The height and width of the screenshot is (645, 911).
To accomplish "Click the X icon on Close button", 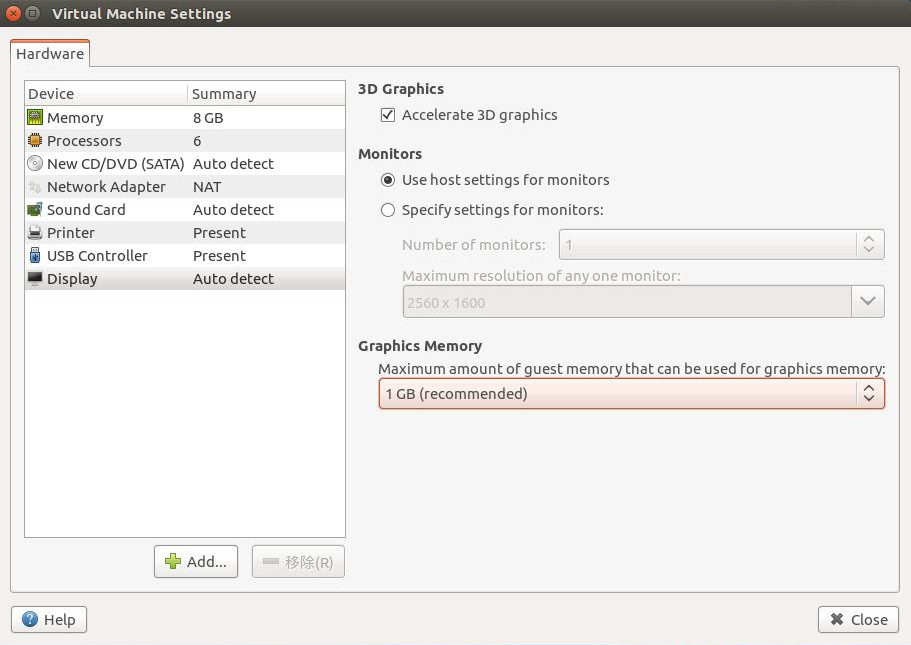I will [x=837, y=619].
